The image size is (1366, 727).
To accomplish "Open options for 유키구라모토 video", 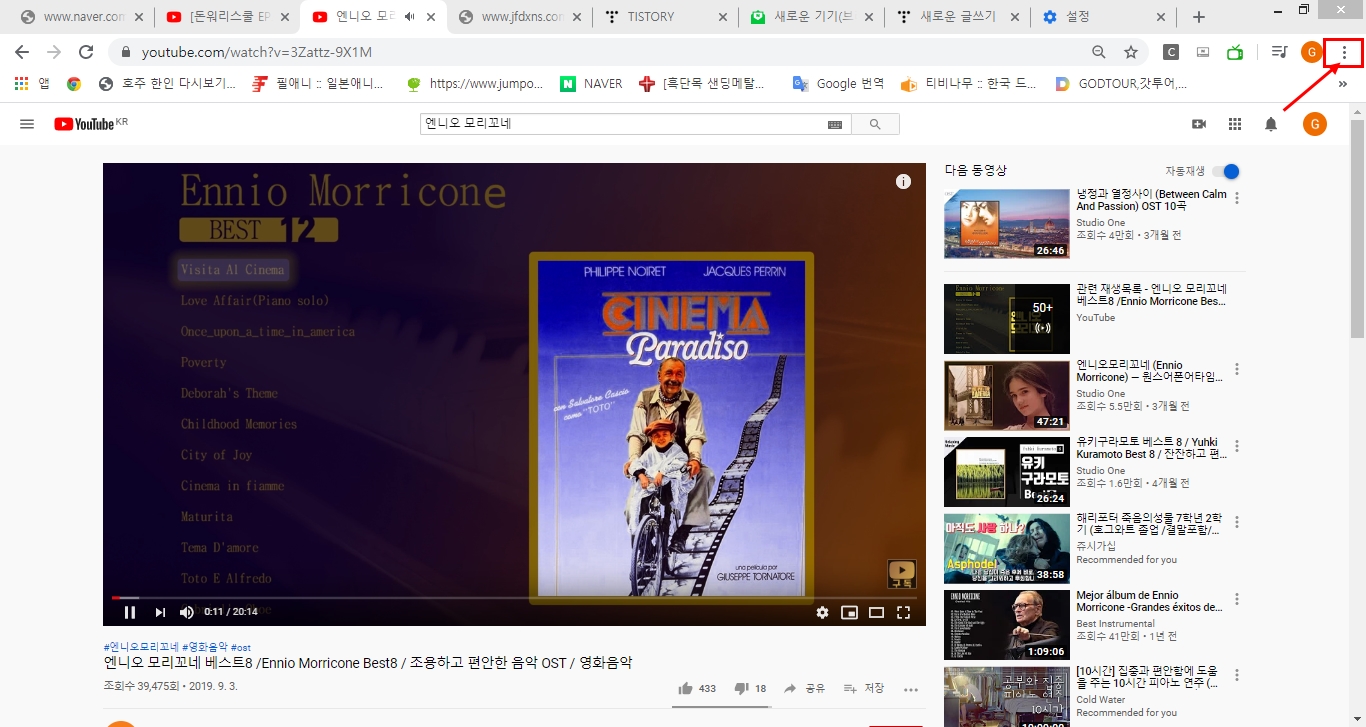I will 1237,446.
